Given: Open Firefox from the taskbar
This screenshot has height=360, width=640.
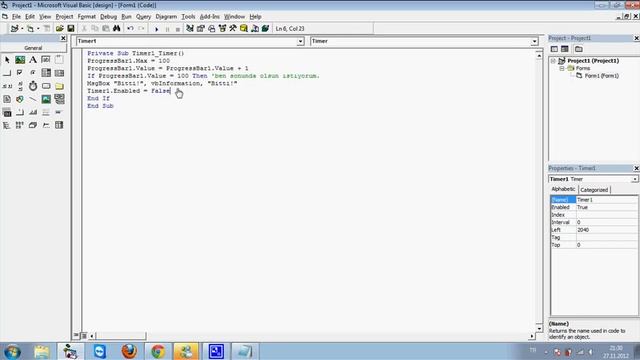Looking at the screenshot, I should (x=129, y=351).
